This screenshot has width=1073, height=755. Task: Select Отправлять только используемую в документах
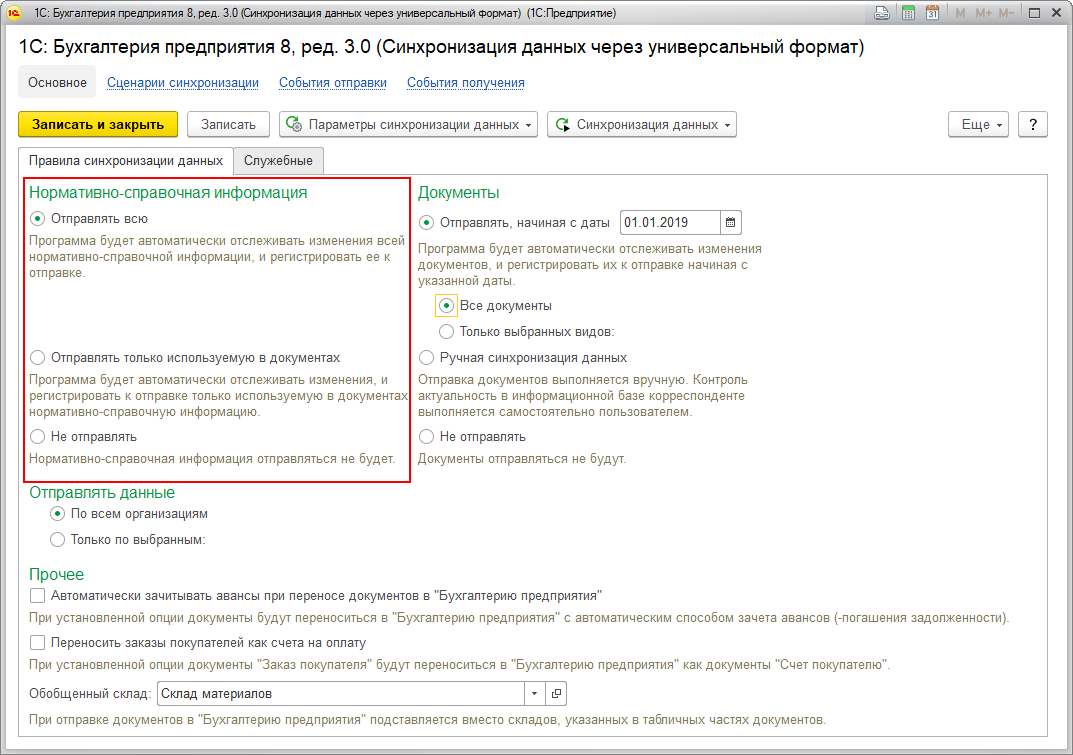[37, 357]
